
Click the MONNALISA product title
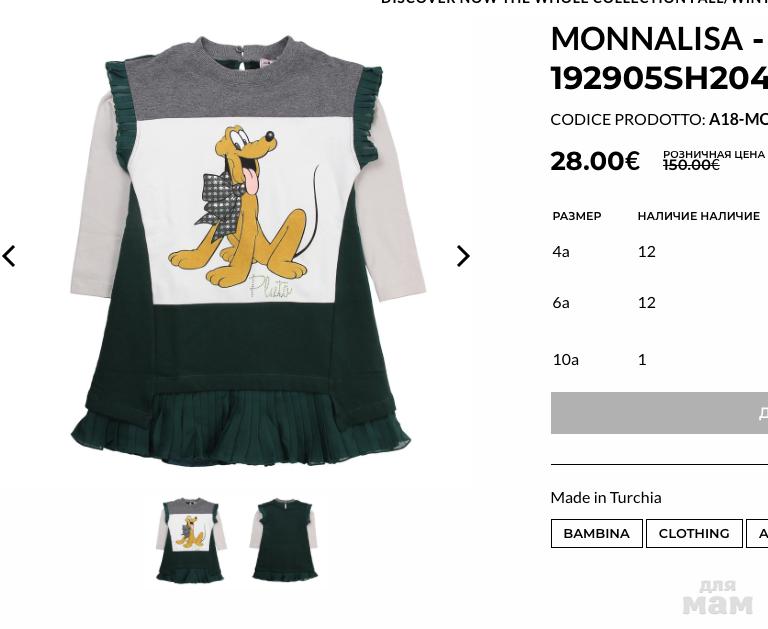click(x=659, y=58)
